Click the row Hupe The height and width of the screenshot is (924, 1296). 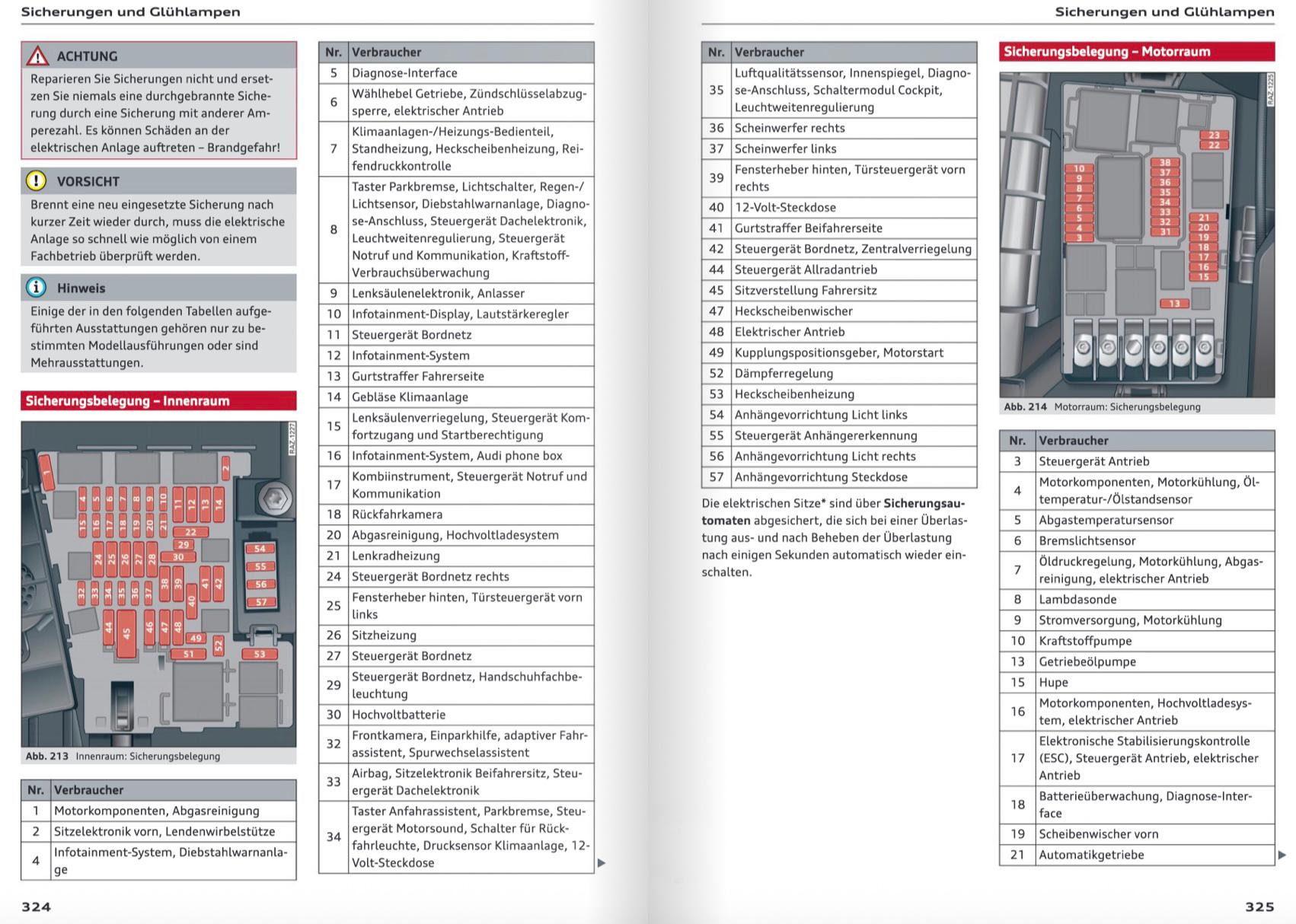coord(1137,683)
